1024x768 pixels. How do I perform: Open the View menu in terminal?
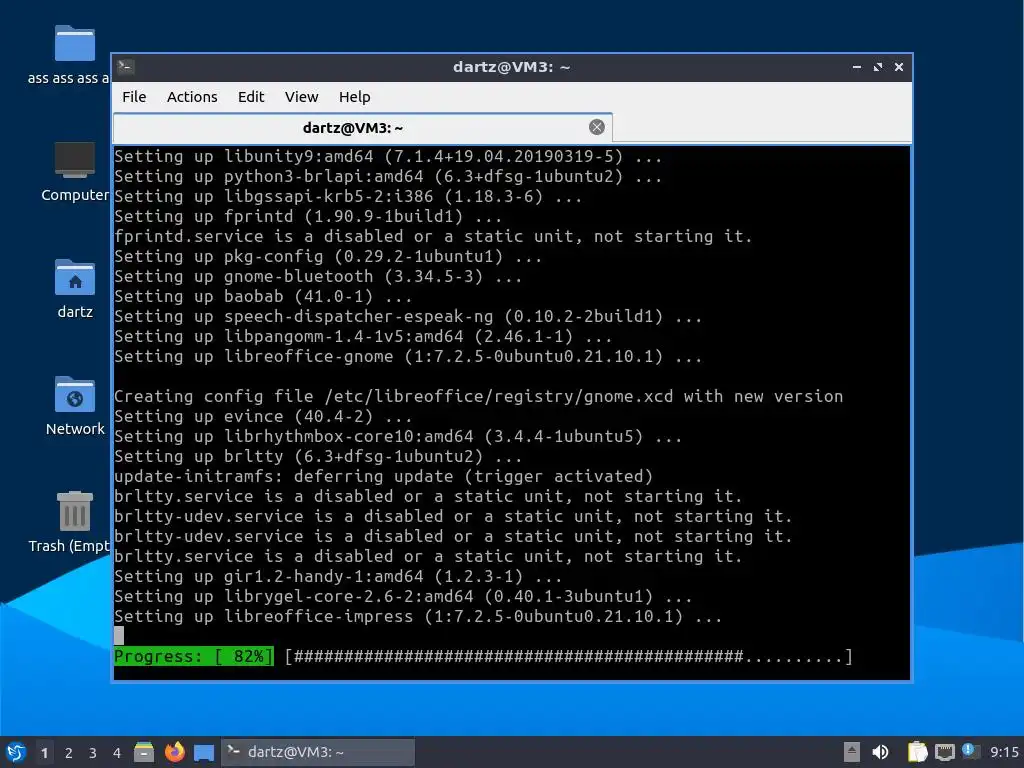301,97
